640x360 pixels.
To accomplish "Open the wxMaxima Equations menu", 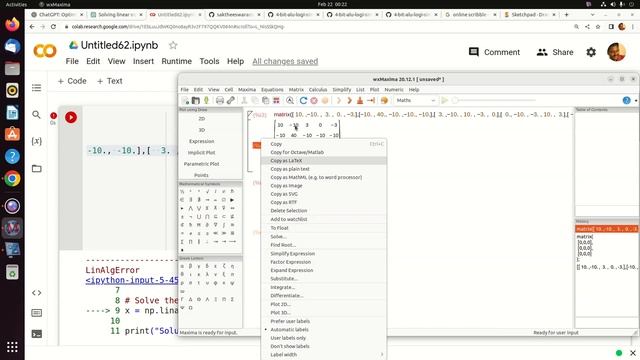I will point(272,90).
